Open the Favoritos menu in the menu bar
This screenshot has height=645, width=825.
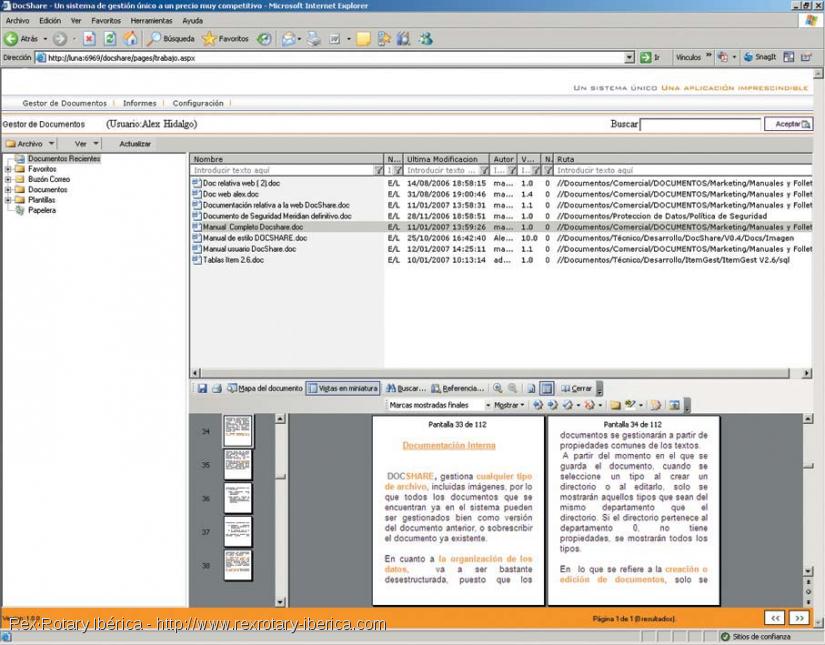[x=106, y=21]
